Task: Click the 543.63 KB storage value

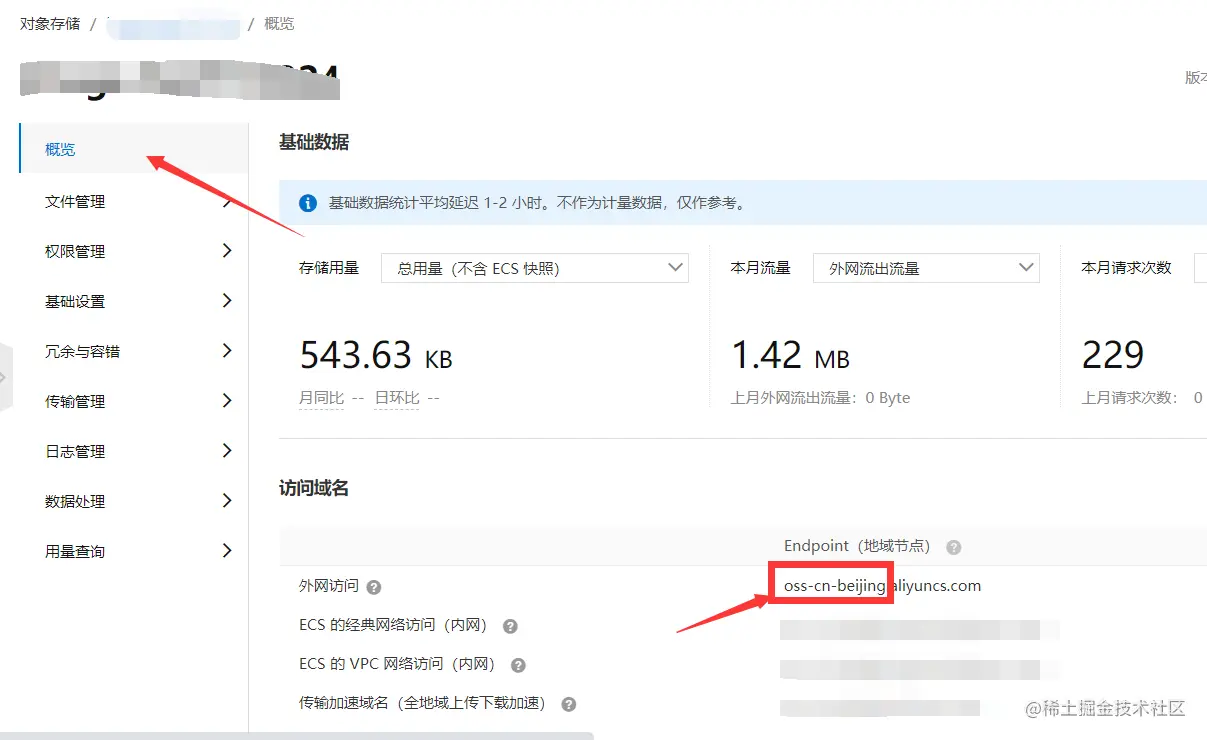Action: pyautogui.click(x=376, y=355)
